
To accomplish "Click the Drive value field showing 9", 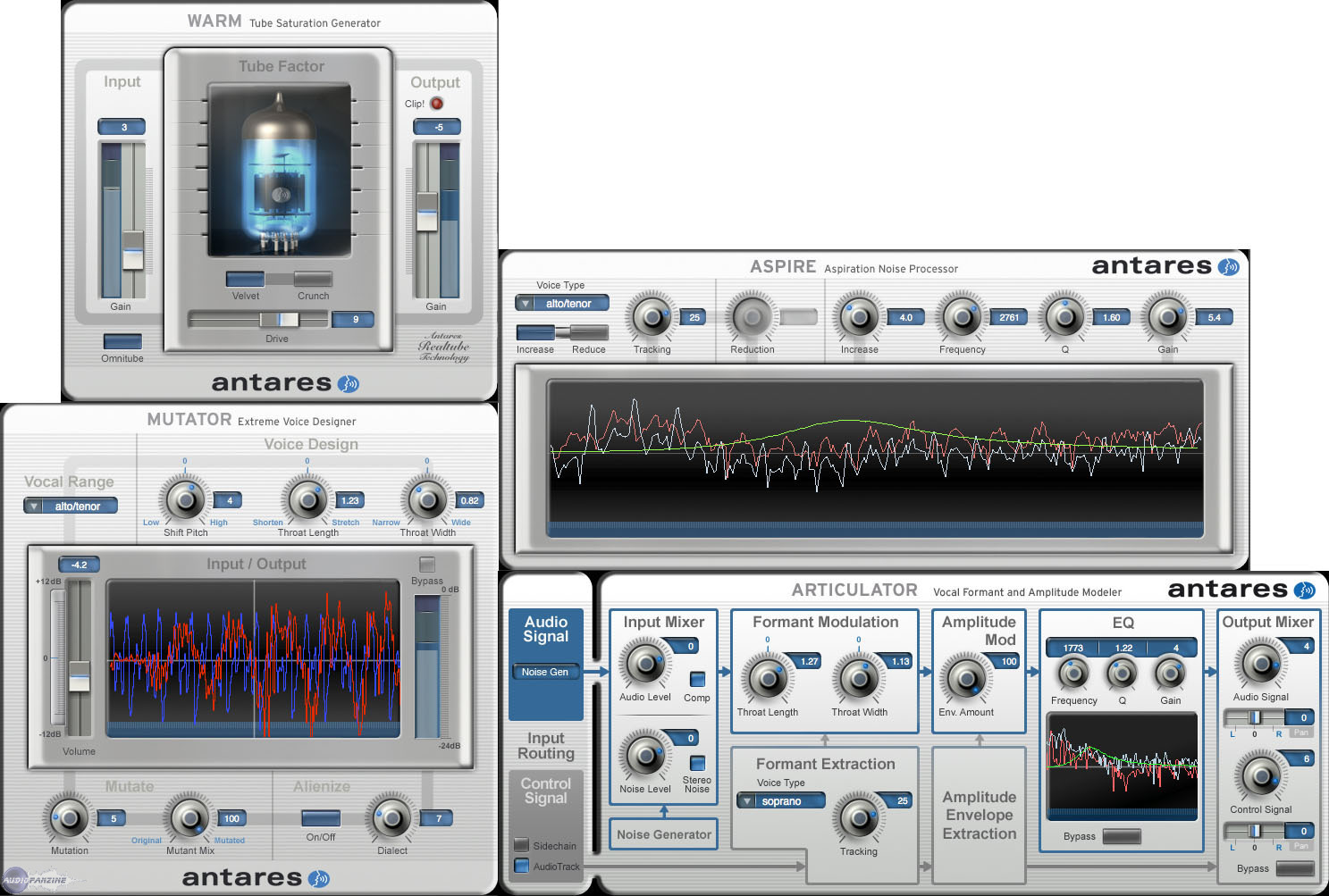I will tap(355, 319).
